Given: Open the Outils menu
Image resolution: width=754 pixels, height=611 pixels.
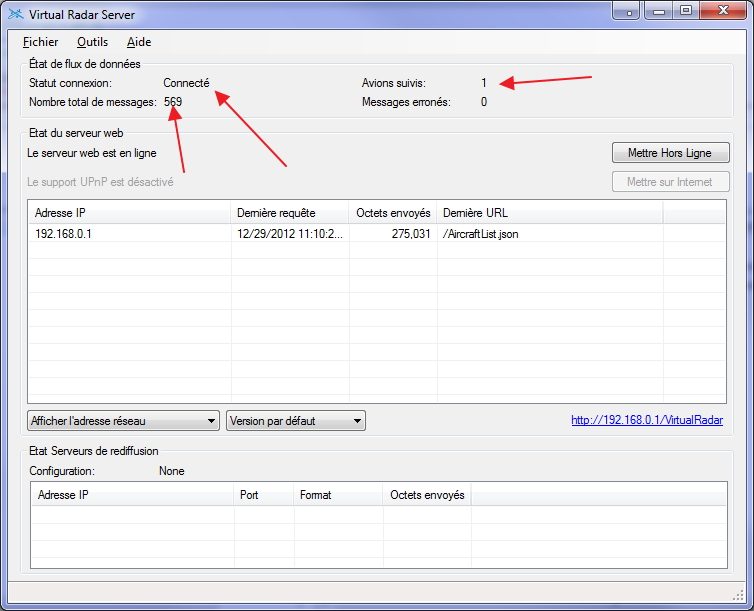Looking at the screenshot, I should tap(92, 42).
